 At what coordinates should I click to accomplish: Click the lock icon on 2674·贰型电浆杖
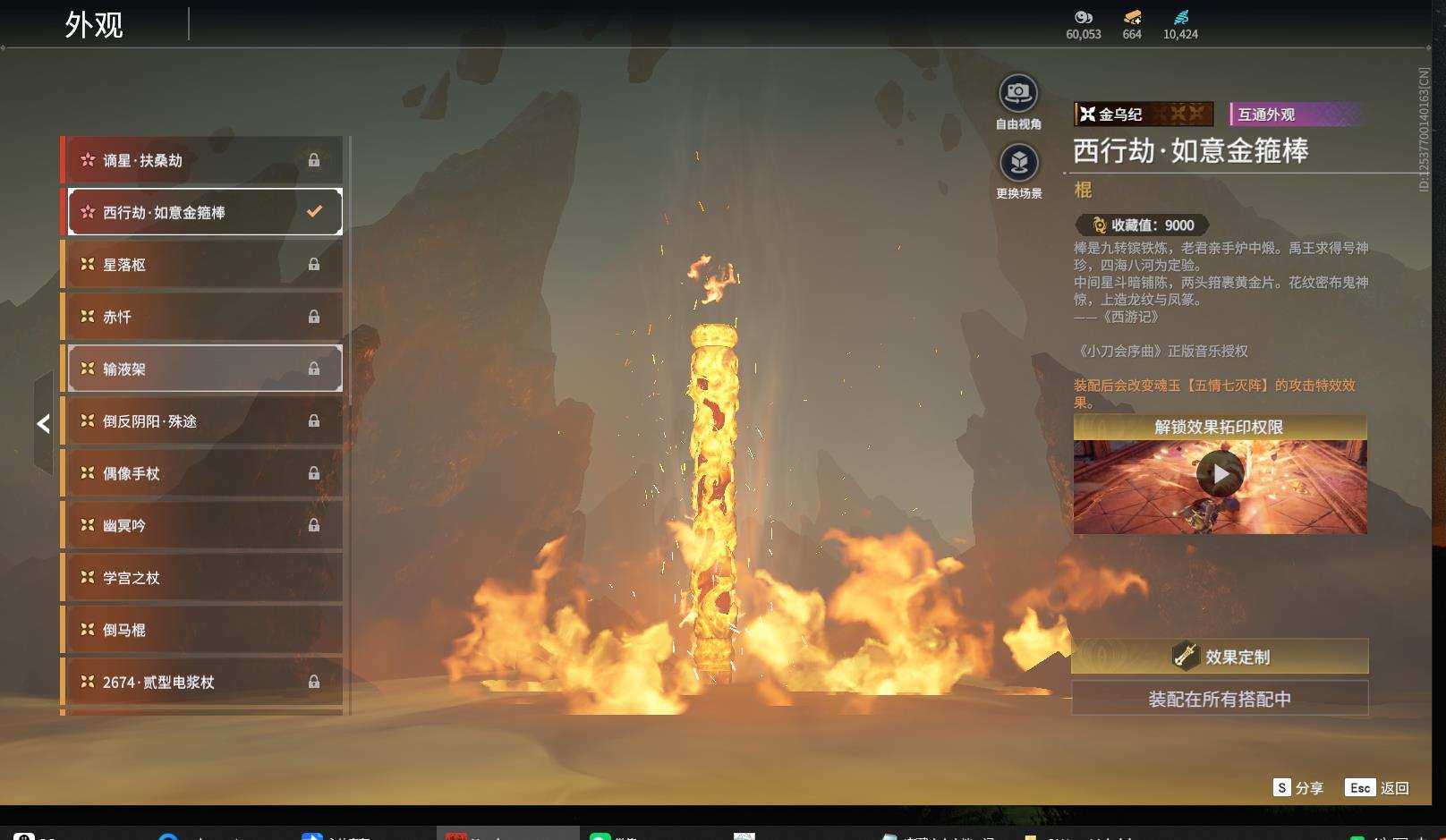(314, 682)
